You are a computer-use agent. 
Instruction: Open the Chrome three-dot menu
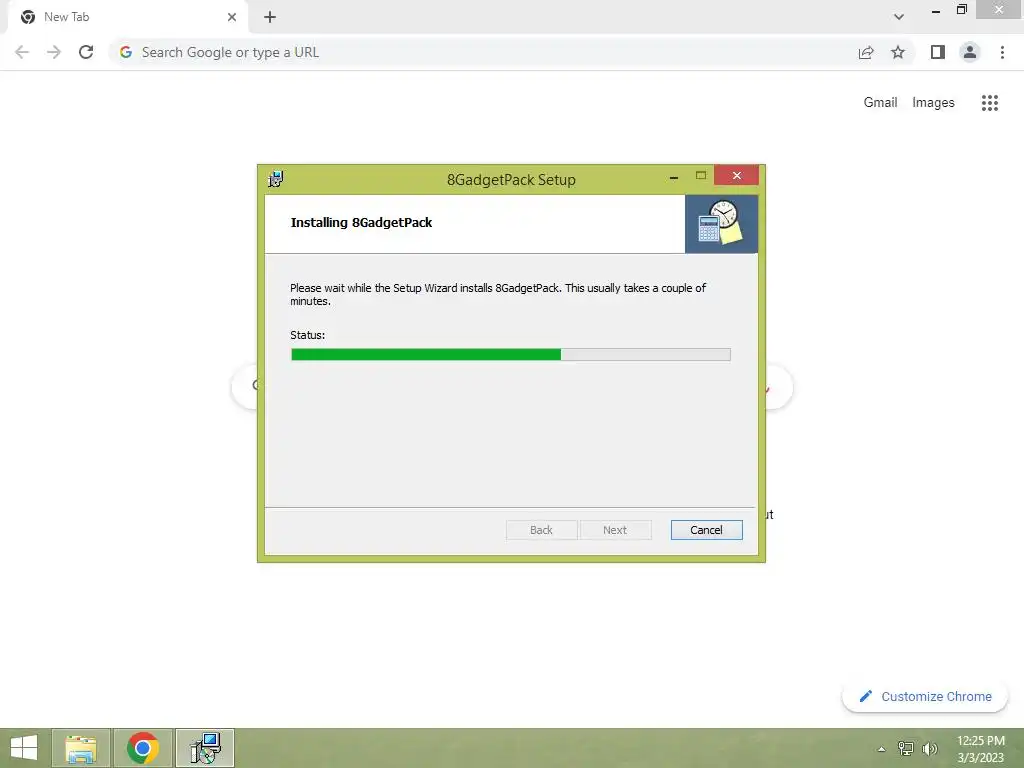click(x=1002, y=52)
